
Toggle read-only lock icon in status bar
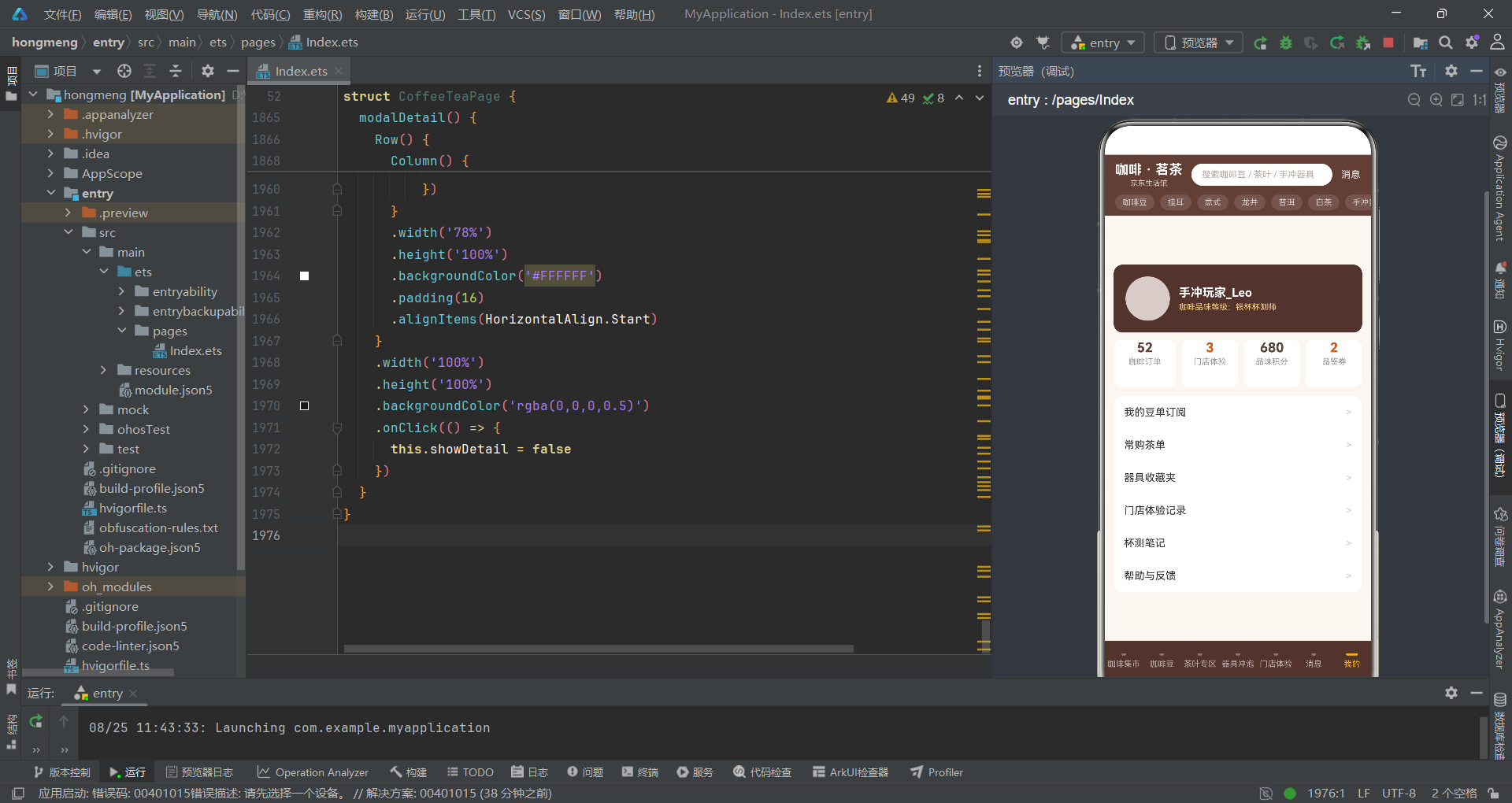1493,793
